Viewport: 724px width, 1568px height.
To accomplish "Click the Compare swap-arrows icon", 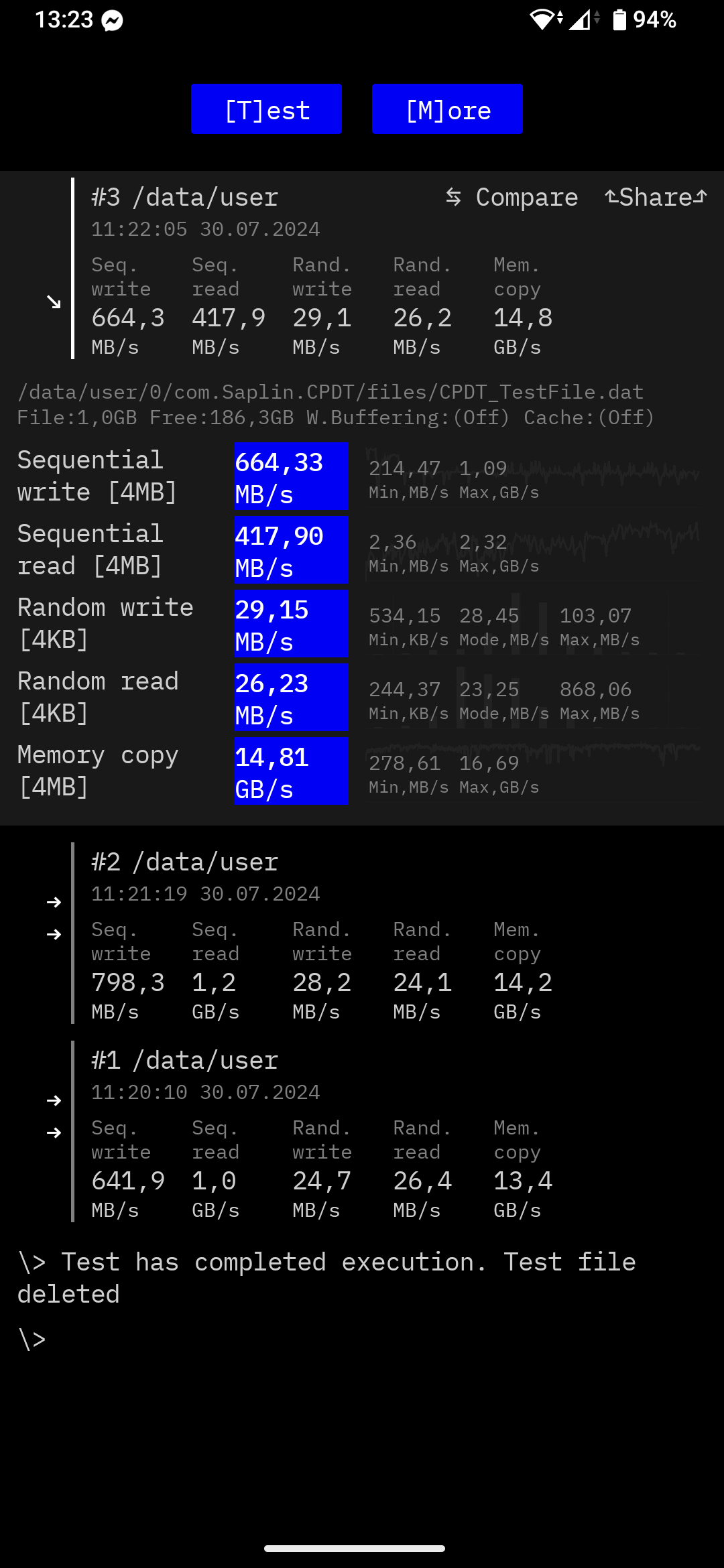I will [454, 197].
